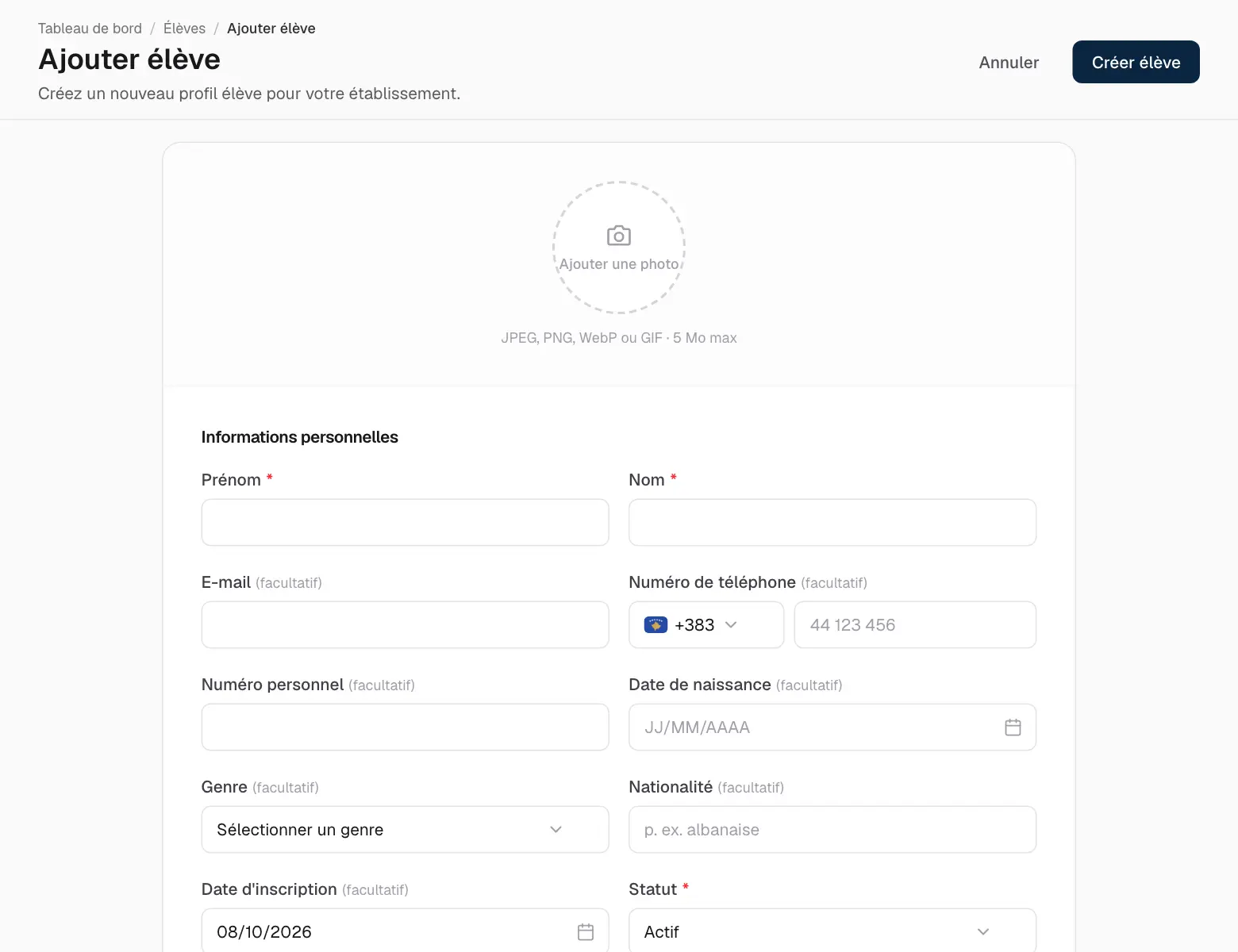The image size is (1238, 952).
Task: Click the Annuler button
Action: click(1009, 62)
